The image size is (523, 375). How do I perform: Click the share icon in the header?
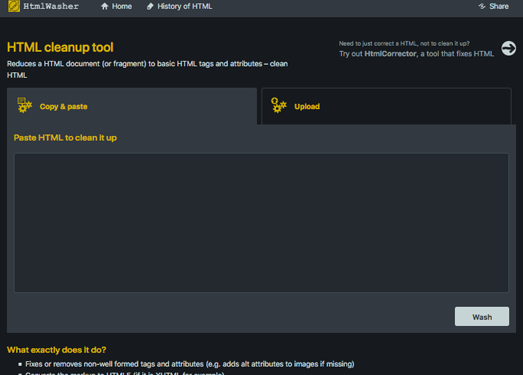(482, 6)
